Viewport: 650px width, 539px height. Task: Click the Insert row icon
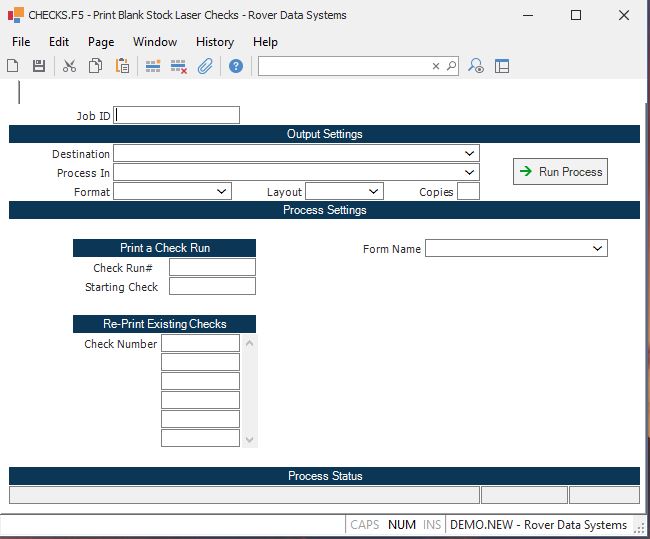[x=153, y=66]
